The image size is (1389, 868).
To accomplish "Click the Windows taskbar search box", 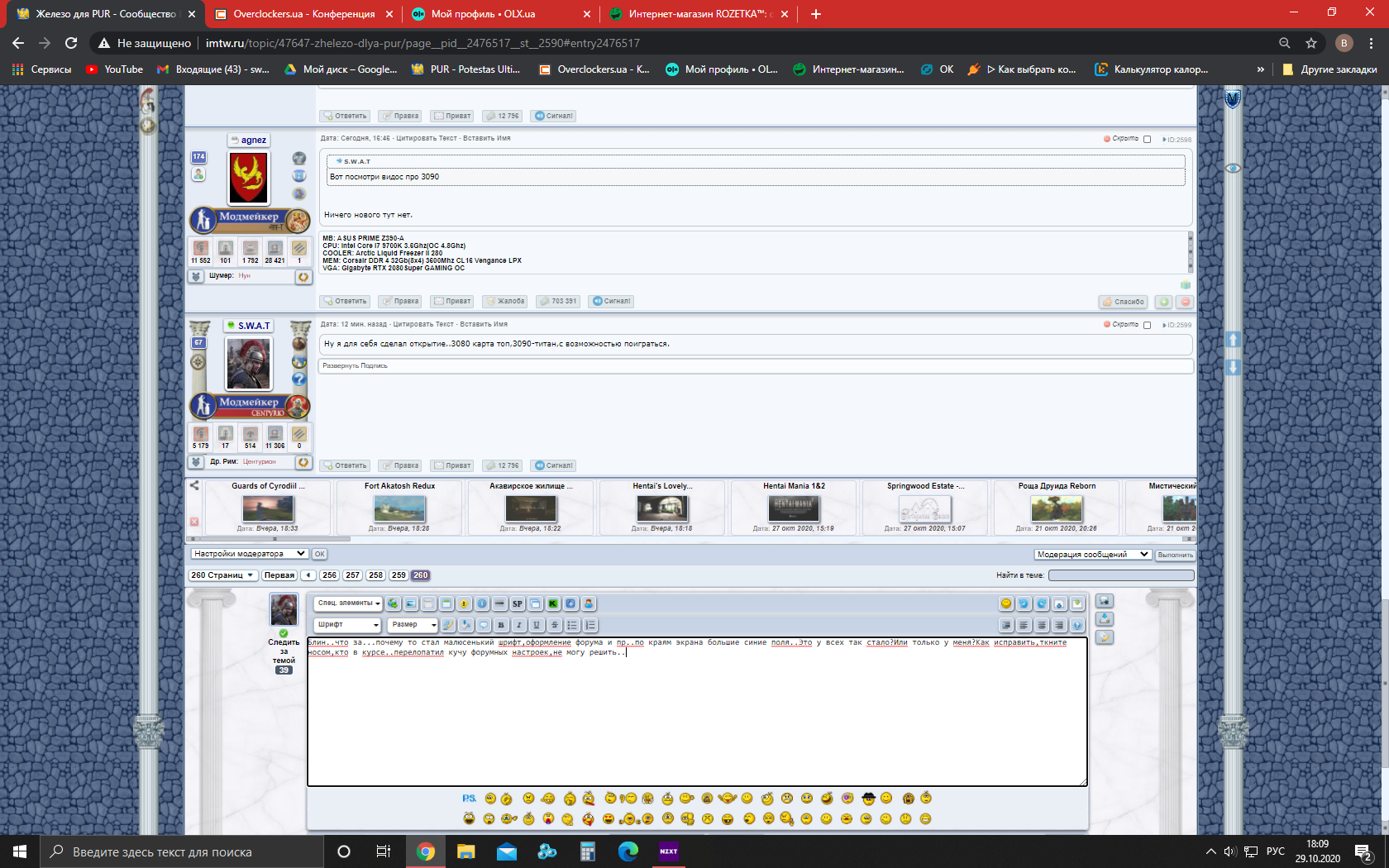I will point(182,851).
